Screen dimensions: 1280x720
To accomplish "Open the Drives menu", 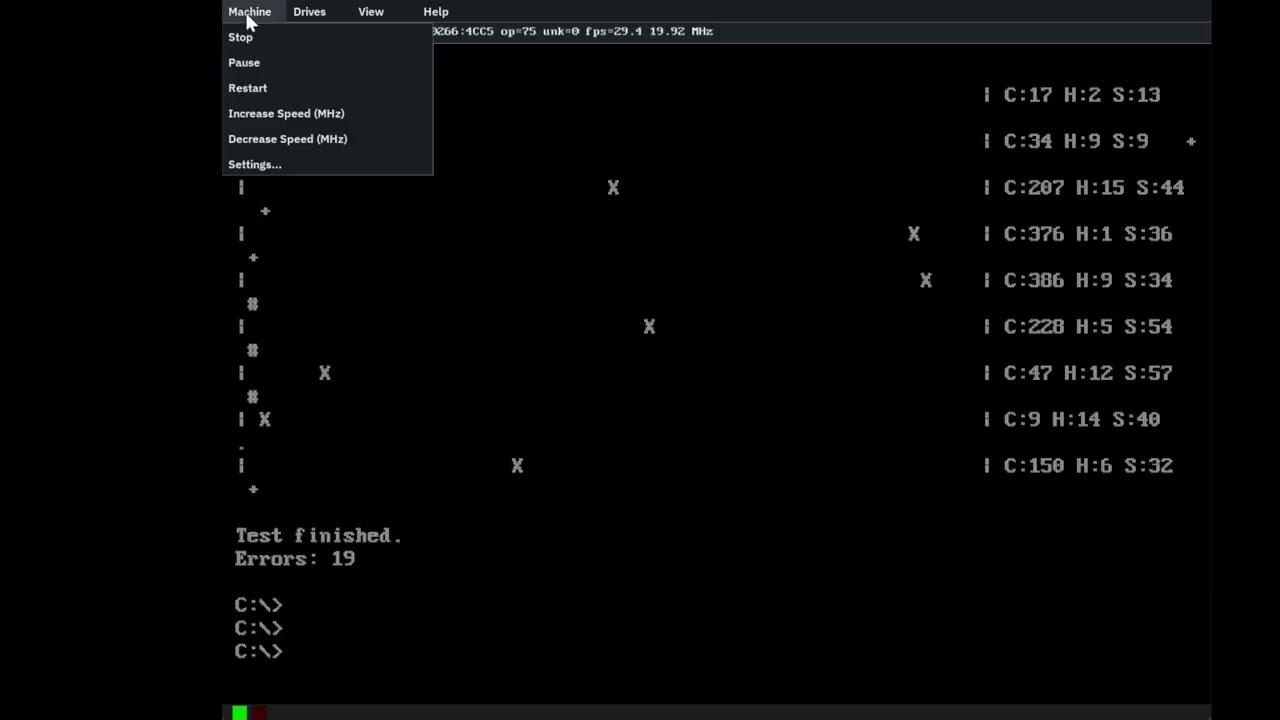I will pyautogui.click(x=309, y=12).
